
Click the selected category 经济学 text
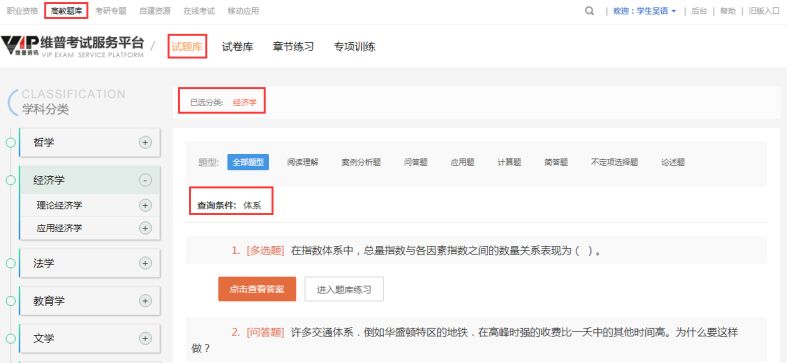[244, 102]
